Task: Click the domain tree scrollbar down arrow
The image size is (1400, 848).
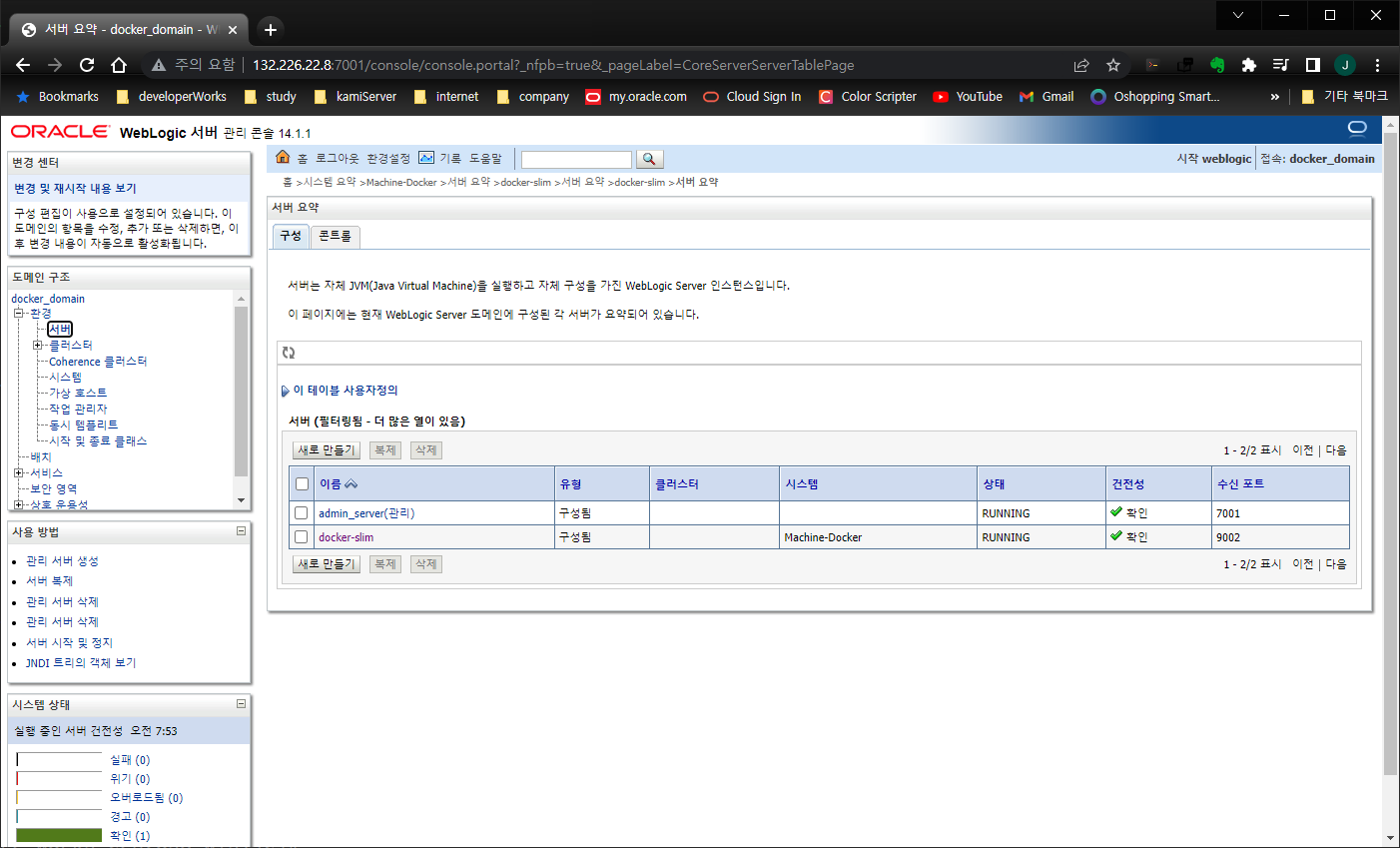Action: tap(241, 500)
